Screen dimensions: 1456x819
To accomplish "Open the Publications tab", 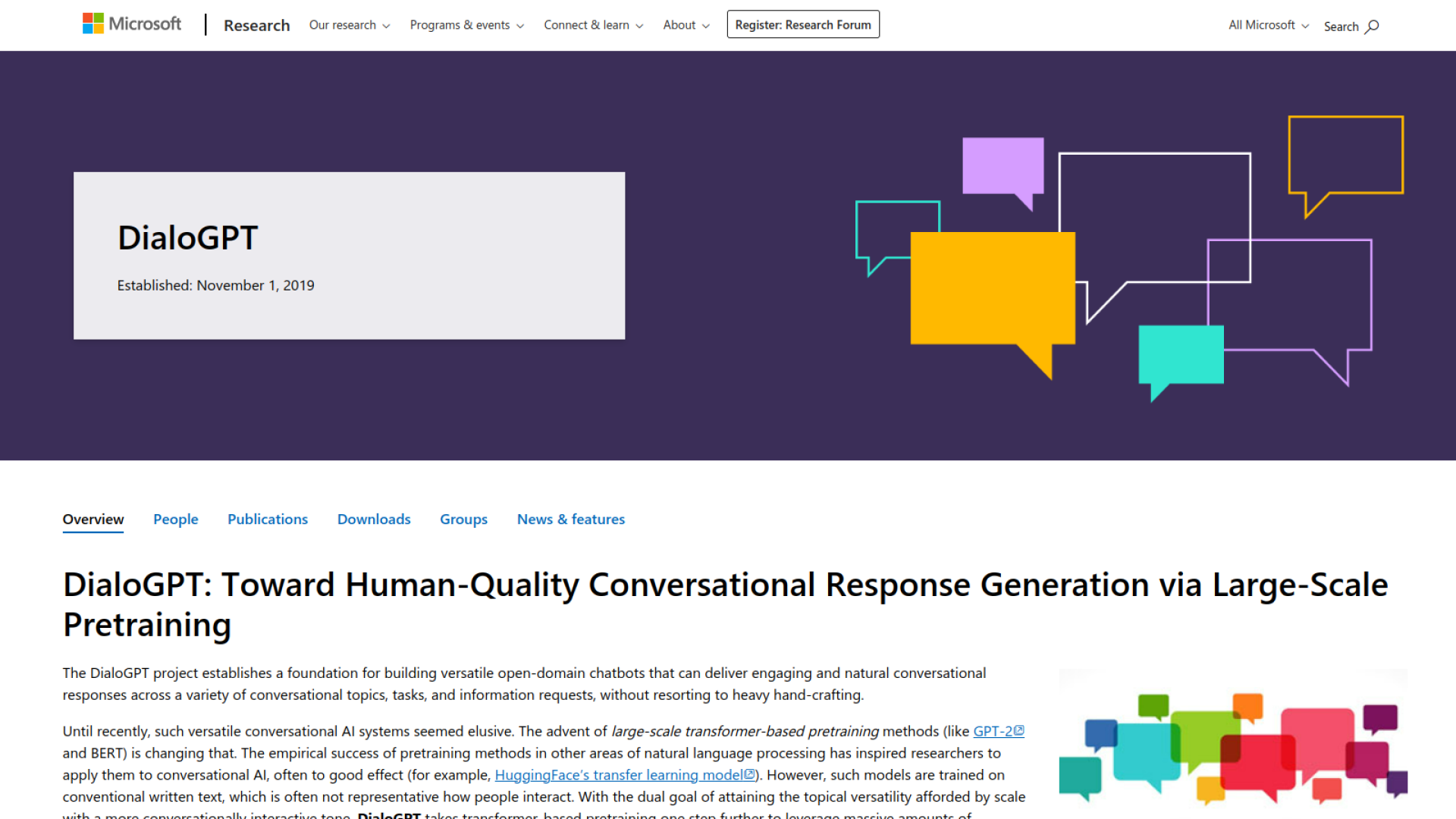I will click(268, 519).
